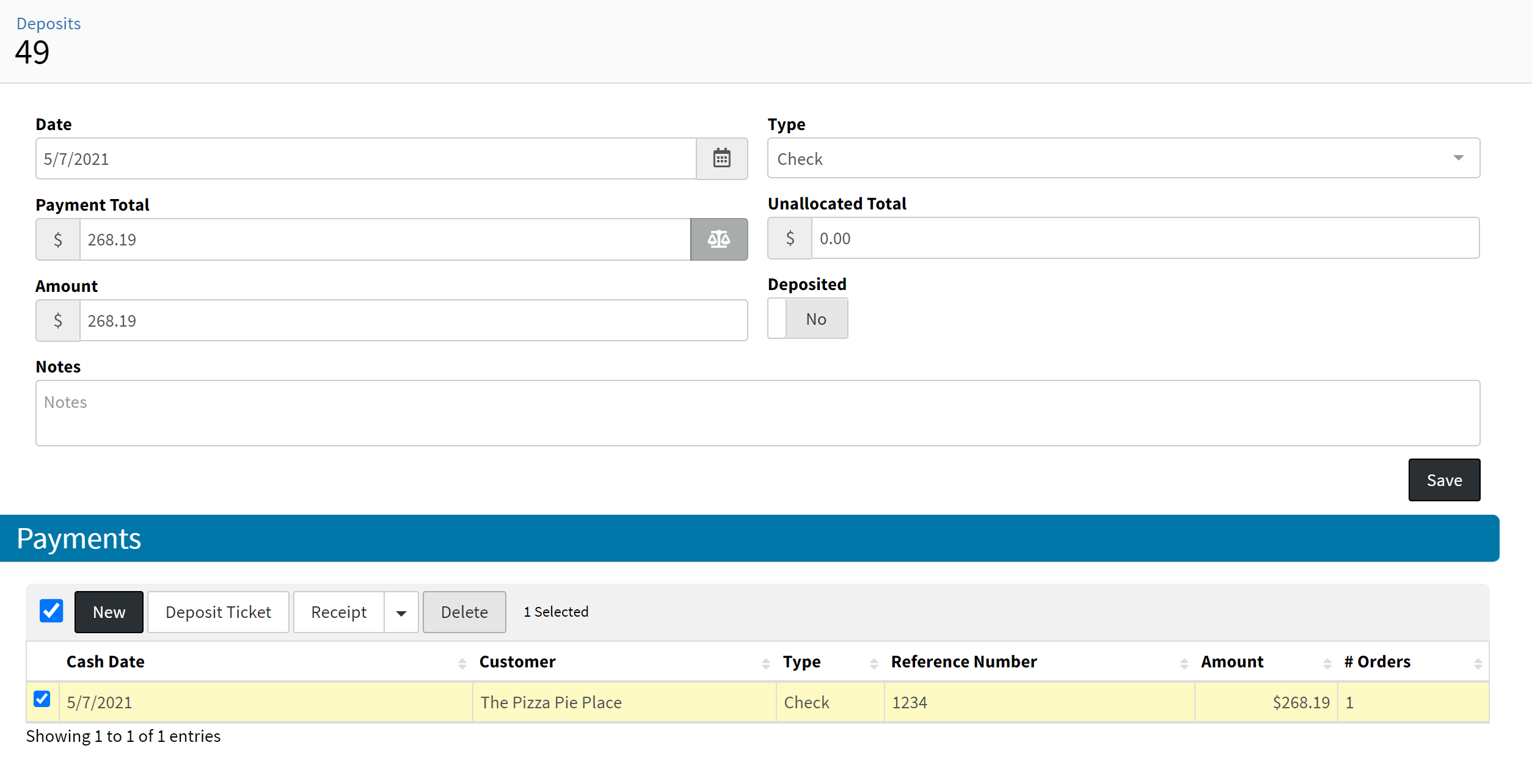Sort by Customer column arrows
This screenshot has height=784, width=1532.
tap(765, 663)
